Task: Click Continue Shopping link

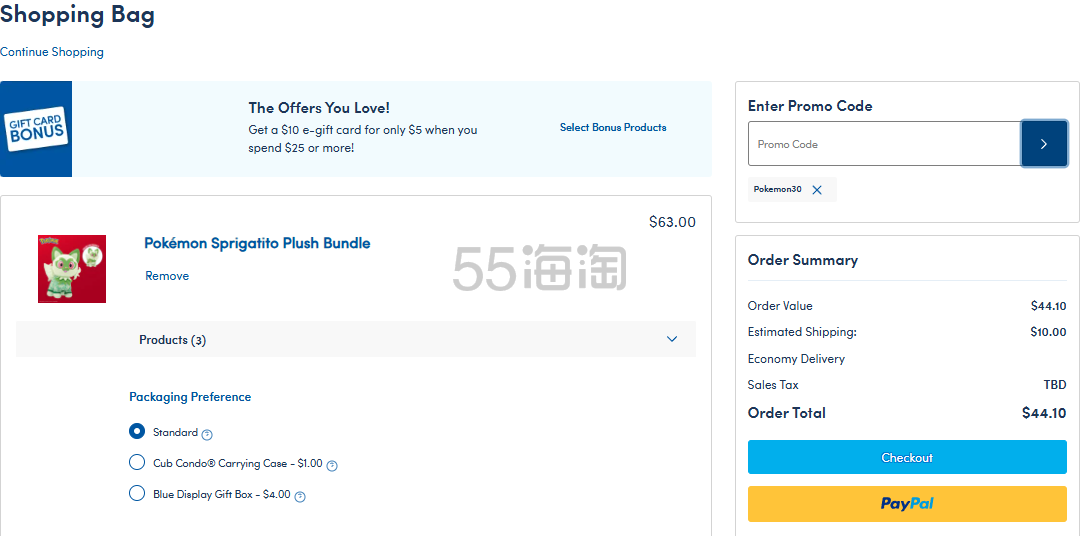Action: click(x=52, y=52)
